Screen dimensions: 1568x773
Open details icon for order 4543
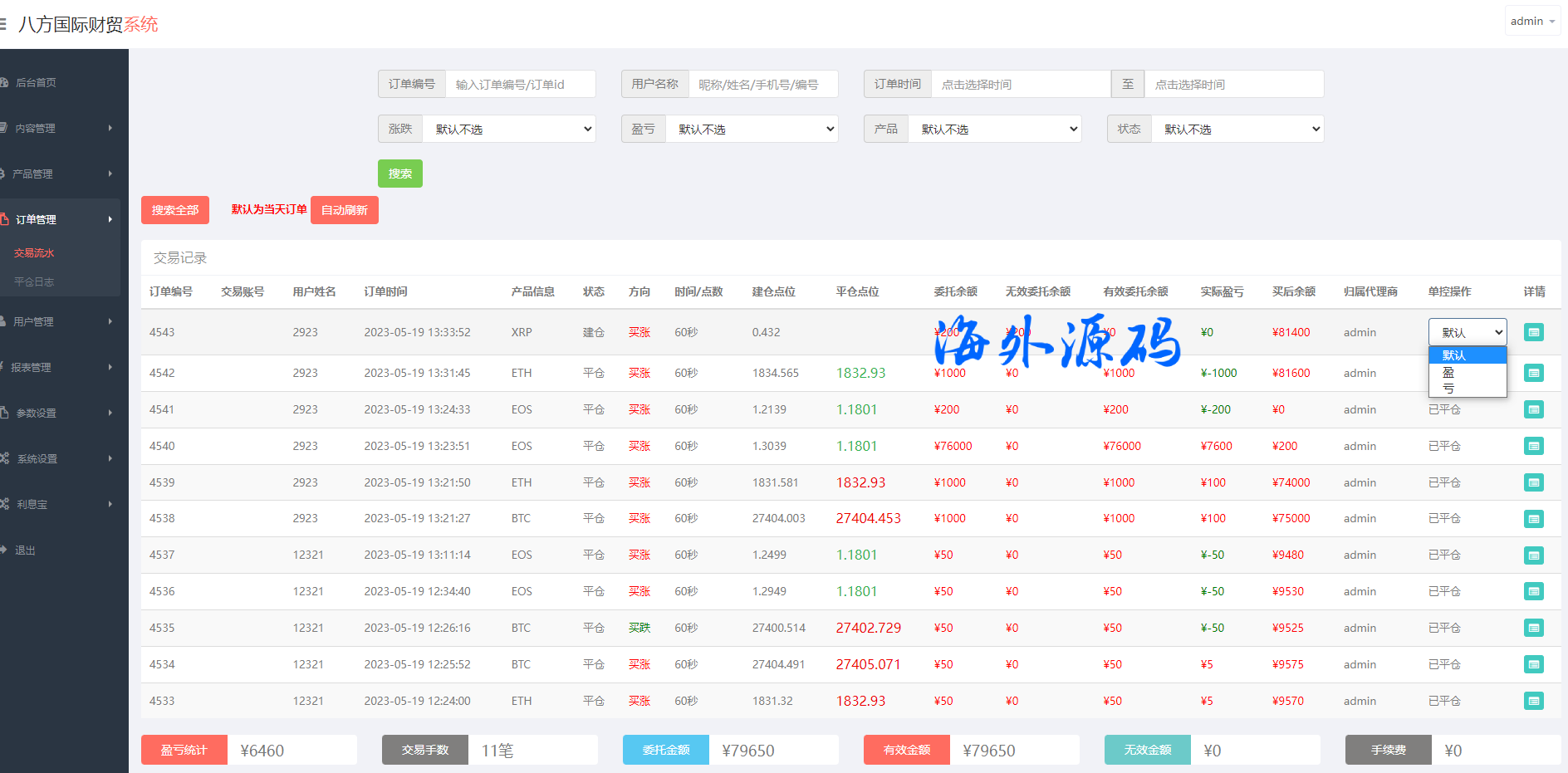1533,332
